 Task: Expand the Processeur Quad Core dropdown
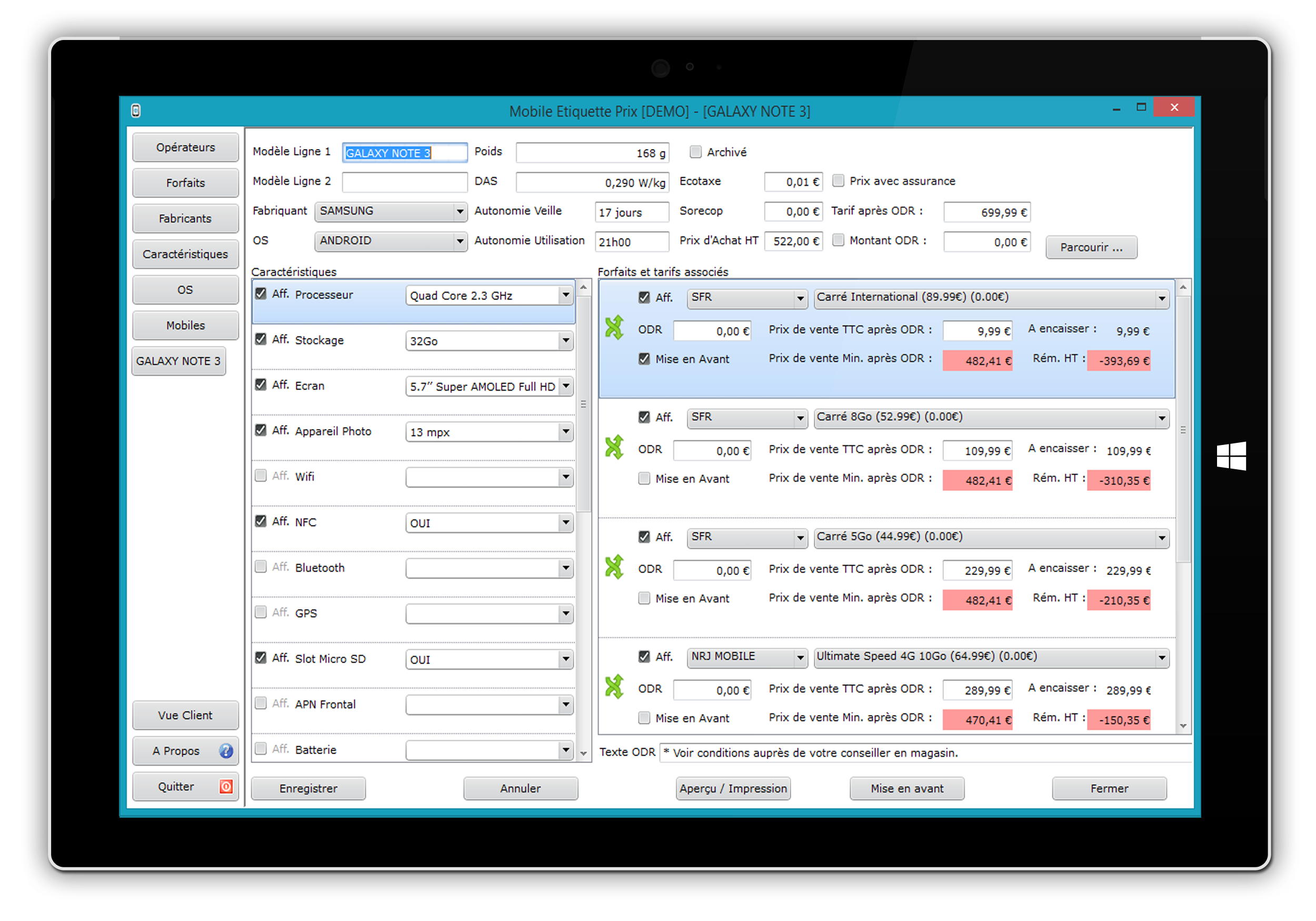click(x=565, y=295)
